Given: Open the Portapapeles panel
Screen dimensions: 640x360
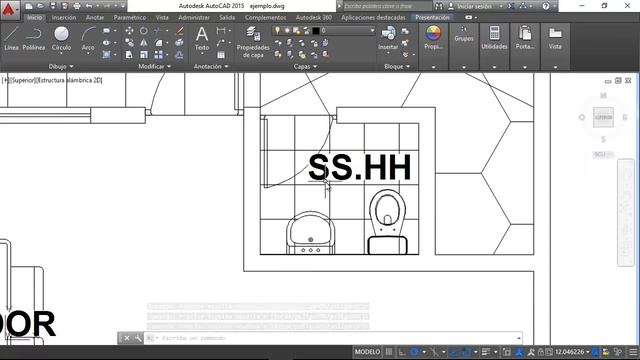Looking at the screenshot, I should pyautogui.click(x=524, y=38).
